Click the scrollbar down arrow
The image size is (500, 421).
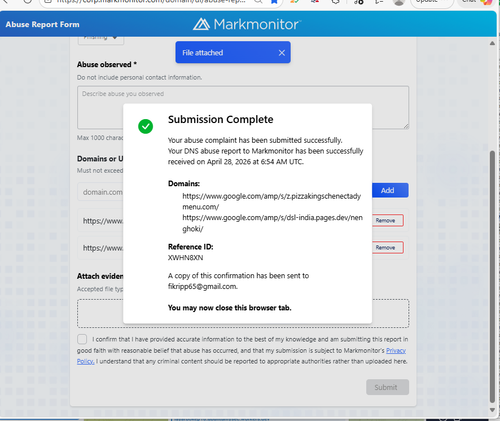(492, 410)
